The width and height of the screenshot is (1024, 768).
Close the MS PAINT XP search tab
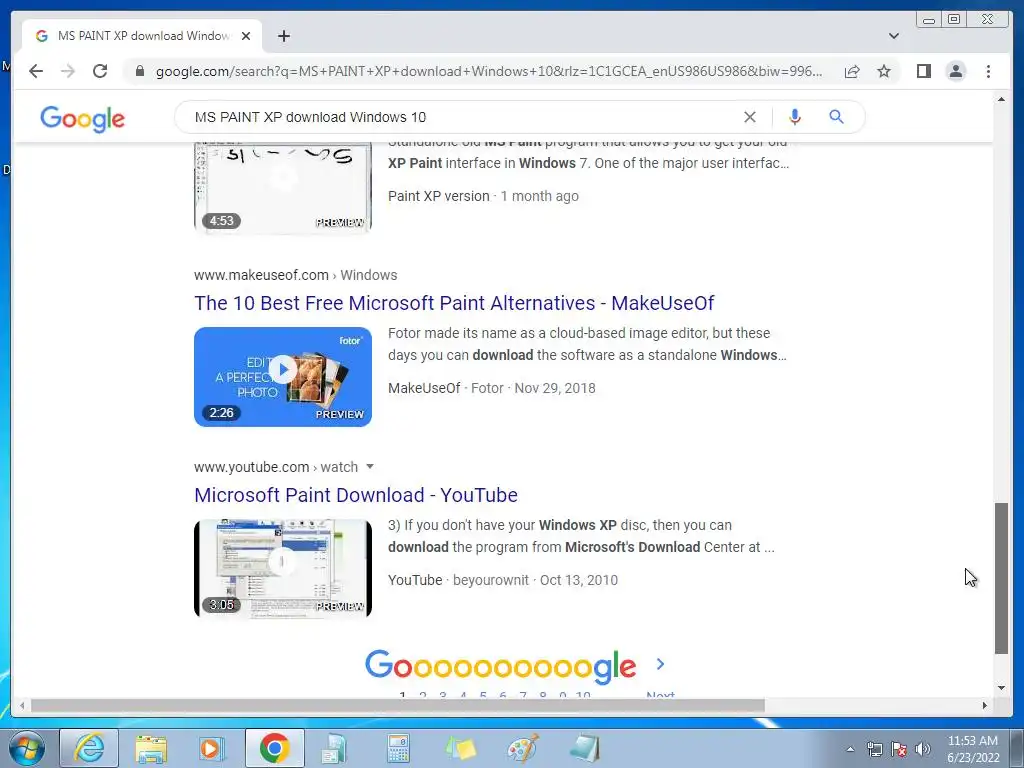point(246,36)
